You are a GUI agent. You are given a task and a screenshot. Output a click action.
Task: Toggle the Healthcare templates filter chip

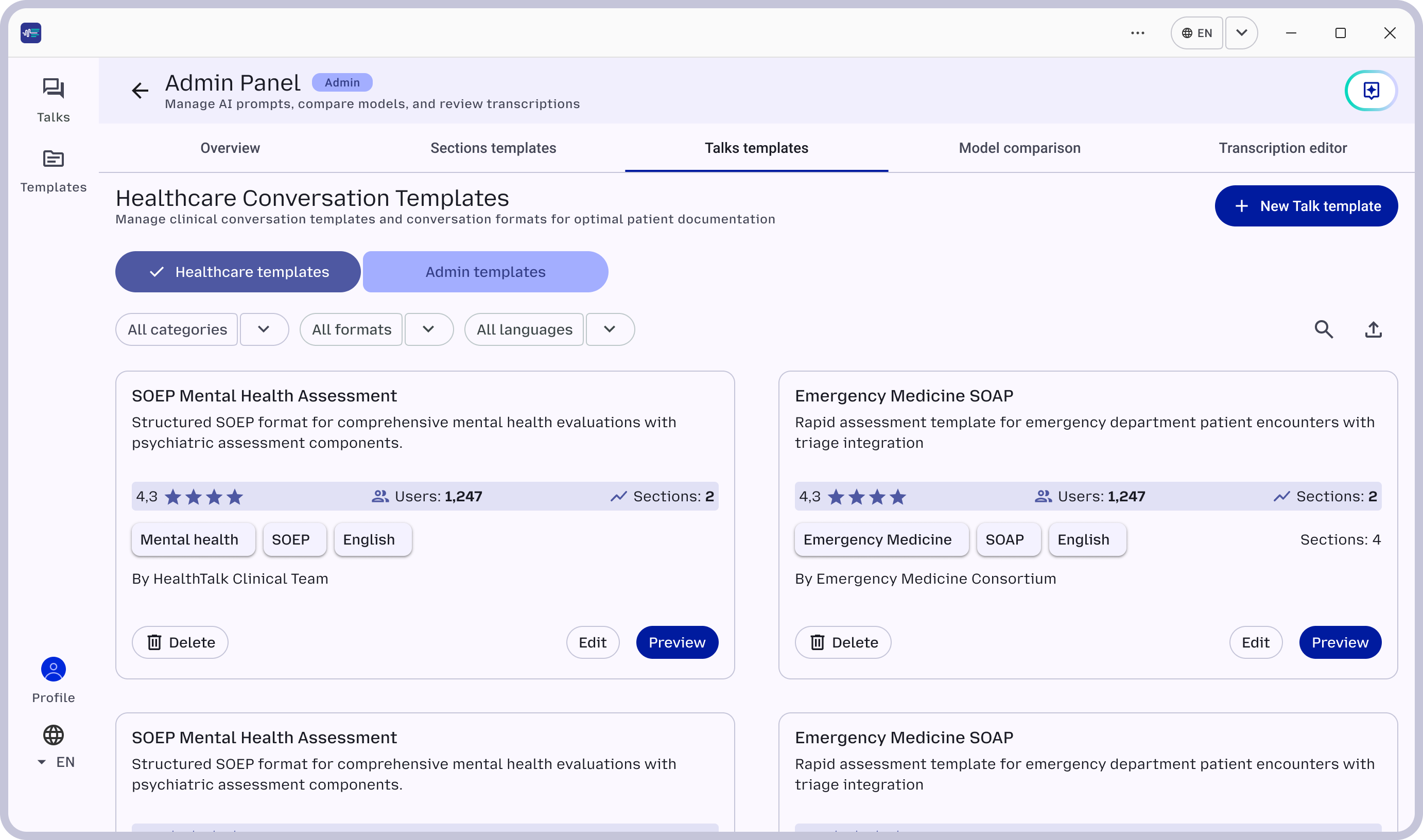coord(238,272)
